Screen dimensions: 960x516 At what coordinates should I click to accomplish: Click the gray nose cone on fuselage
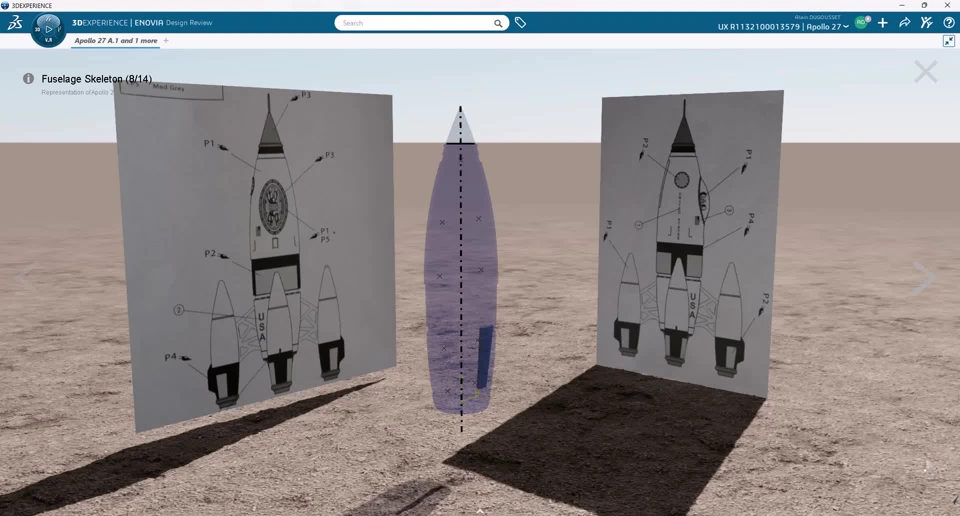click(x=460, y=126)
